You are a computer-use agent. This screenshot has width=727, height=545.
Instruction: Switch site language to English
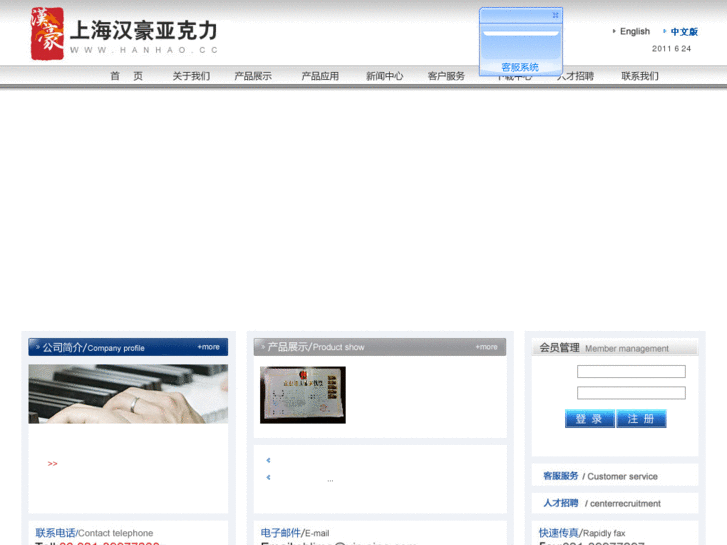pyautogui.click(x=635, y=32)
